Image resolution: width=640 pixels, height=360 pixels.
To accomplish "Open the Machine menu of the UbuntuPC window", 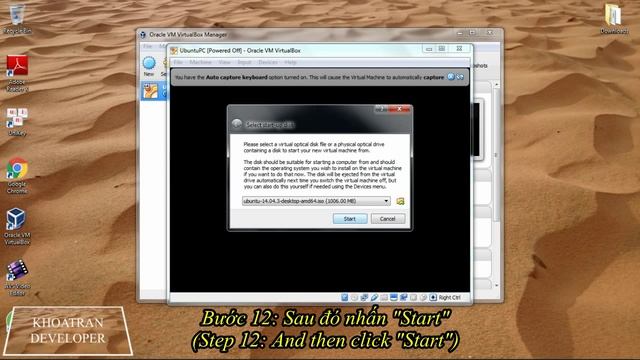I will click(x=200, y=62).
